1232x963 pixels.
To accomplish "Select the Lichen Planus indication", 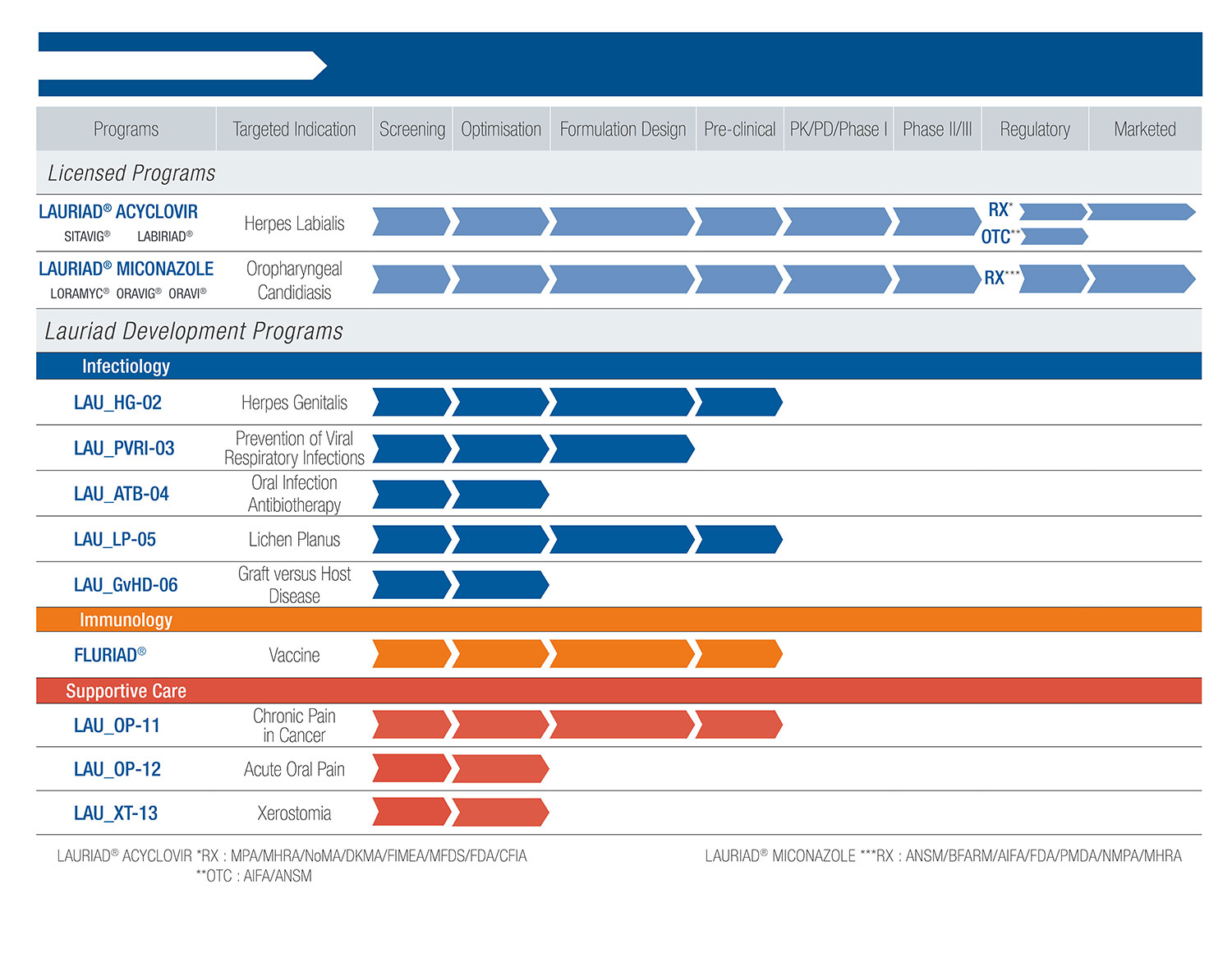I will (x=294, y=540).
